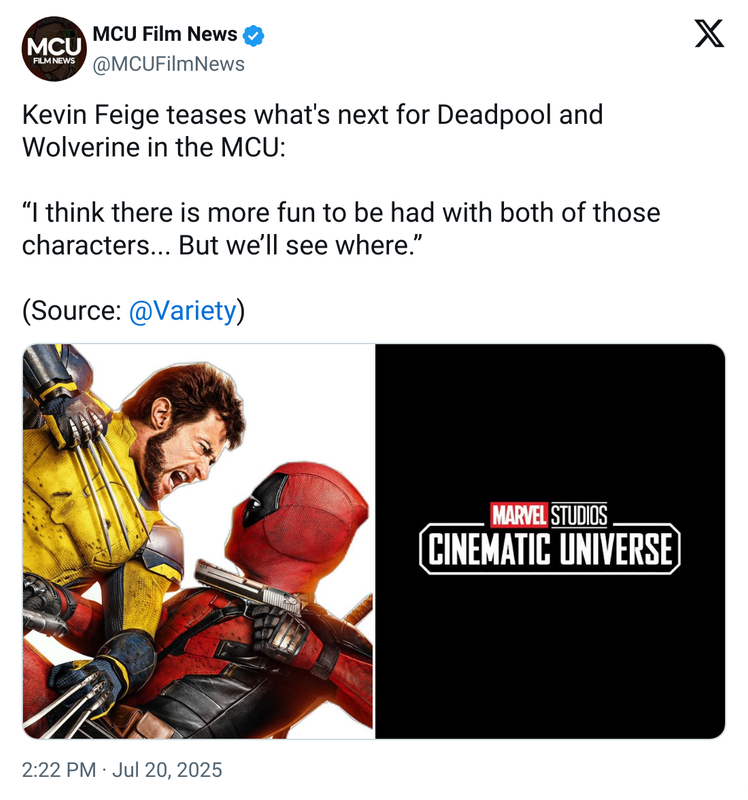Open the MCU Film News profile avatar

[54, 49]
